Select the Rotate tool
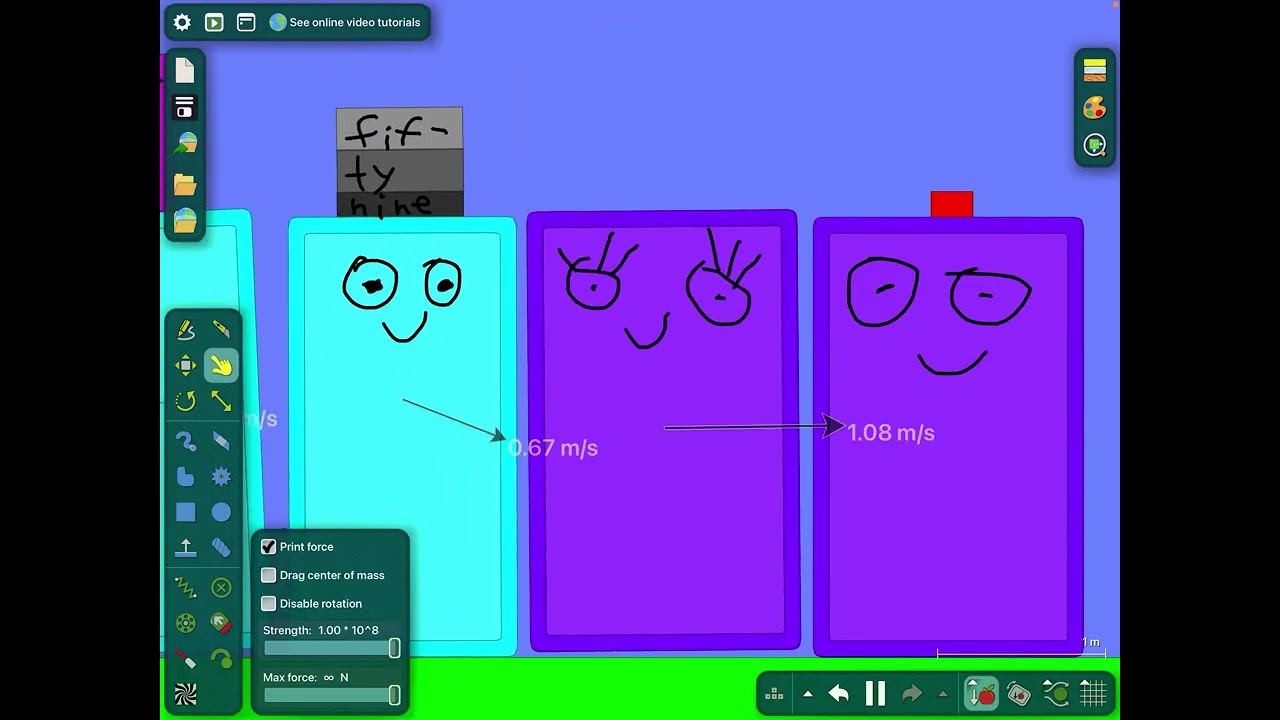The width and height of the screenshot is (1280, 720). [x=186, y=401]
